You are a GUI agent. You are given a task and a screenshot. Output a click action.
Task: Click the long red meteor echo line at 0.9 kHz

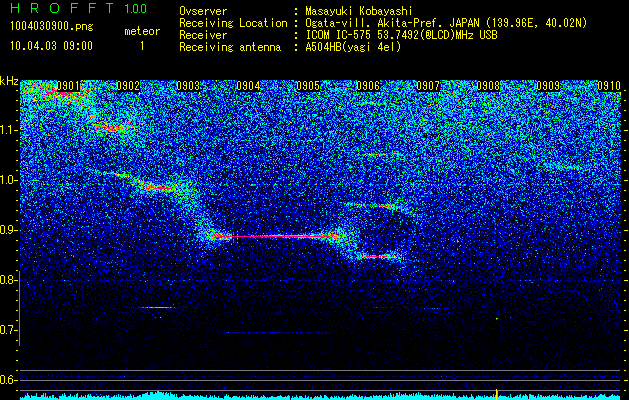277,236
